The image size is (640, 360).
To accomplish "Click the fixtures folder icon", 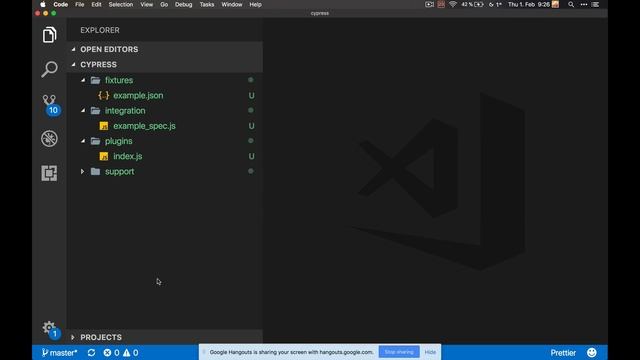I will [96, 80].
